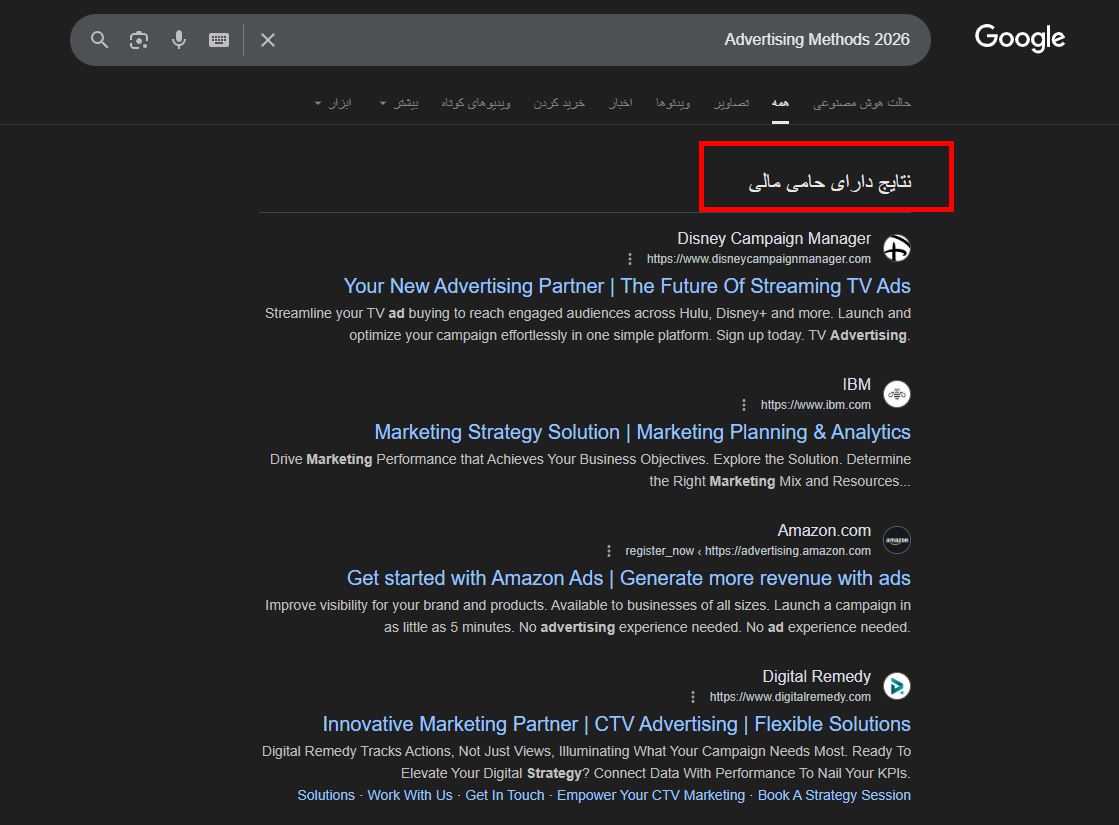Start voice search with the microphone

179,40
